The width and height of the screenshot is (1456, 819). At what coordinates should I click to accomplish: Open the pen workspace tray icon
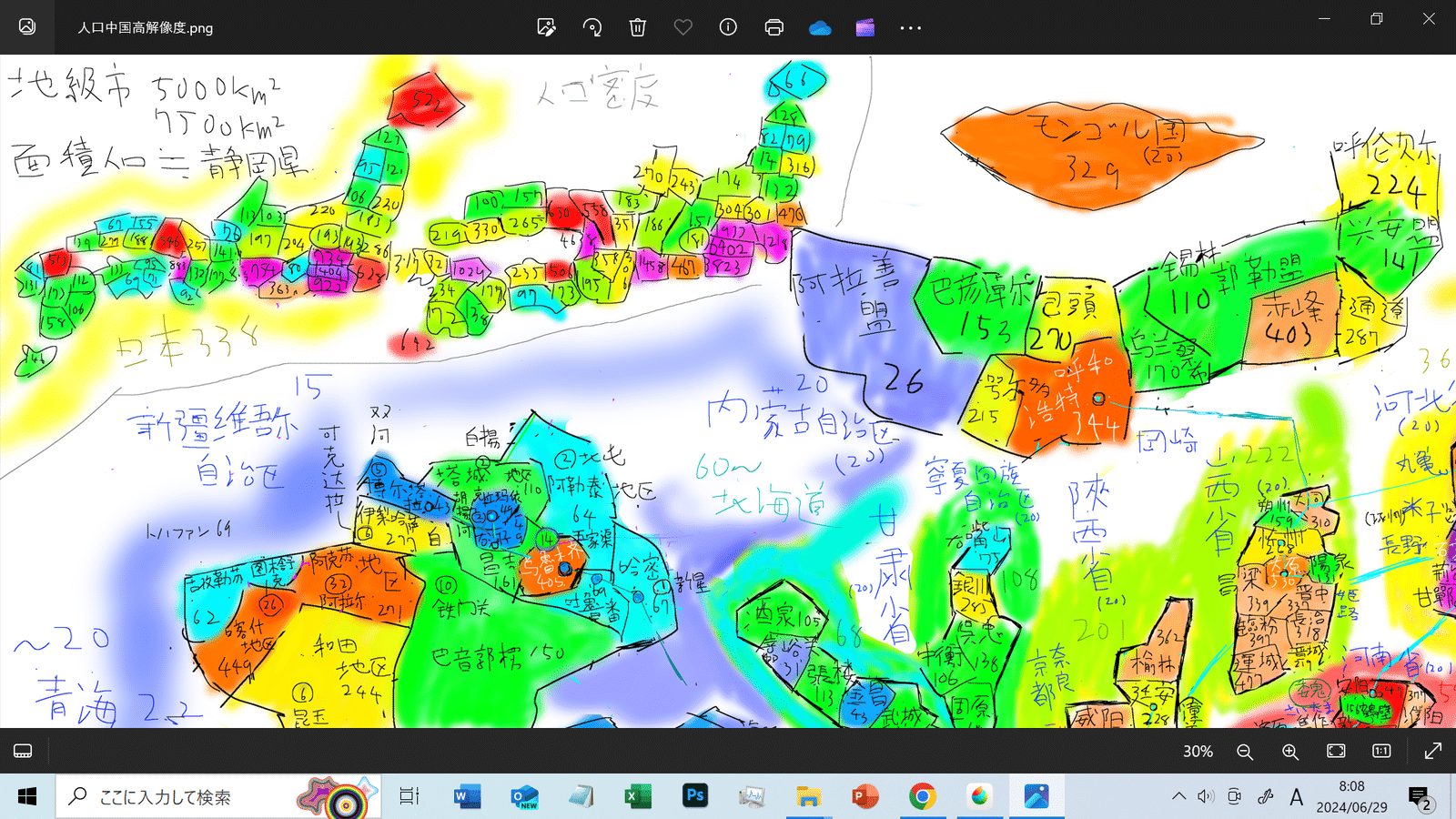tap(1265, 797)
